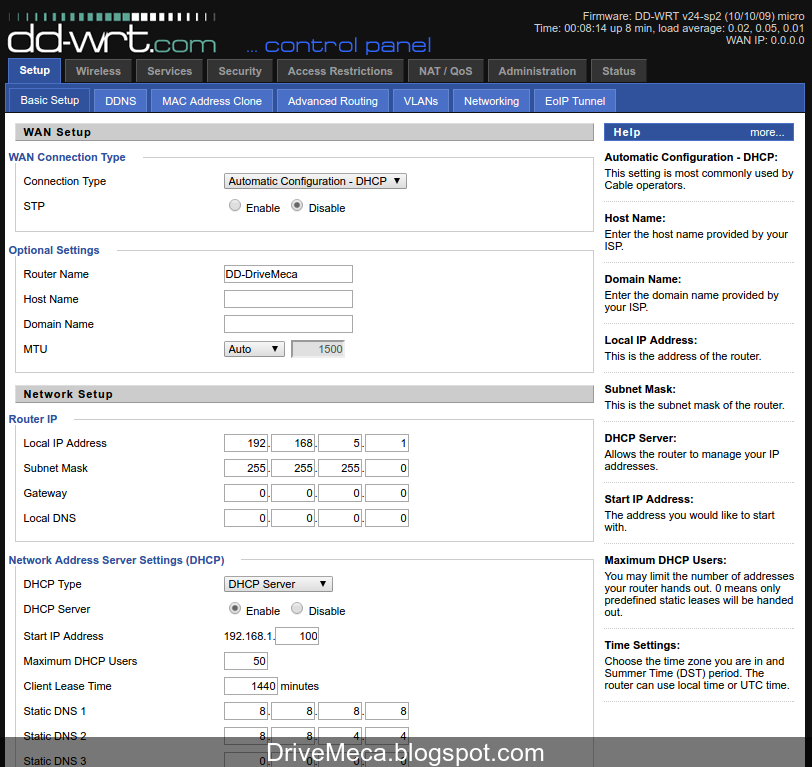
Task: Click Subnet Mask second octet field
Action: pyautogui.click(x=293, y=468)
